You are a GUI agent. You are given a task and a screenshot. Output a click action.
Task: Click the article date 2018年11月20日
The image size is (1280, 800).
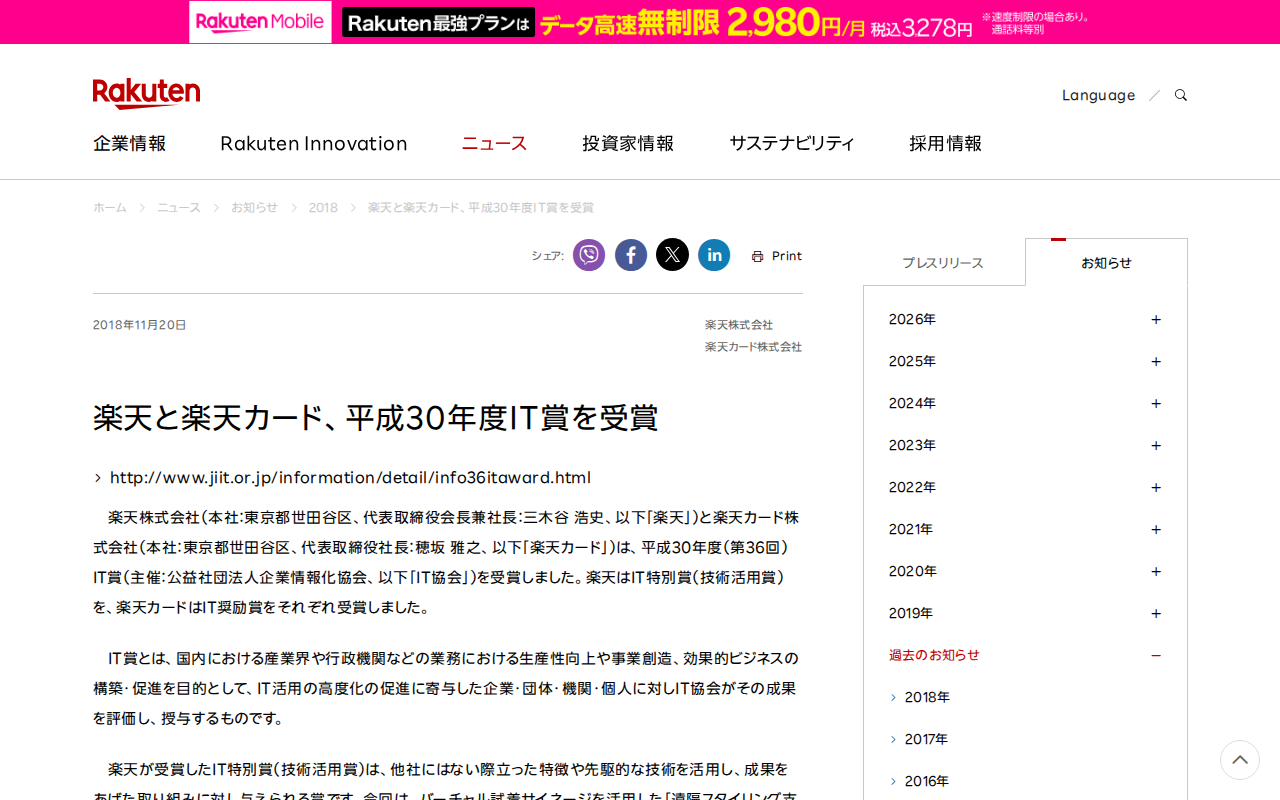click(x=140, y=325)
